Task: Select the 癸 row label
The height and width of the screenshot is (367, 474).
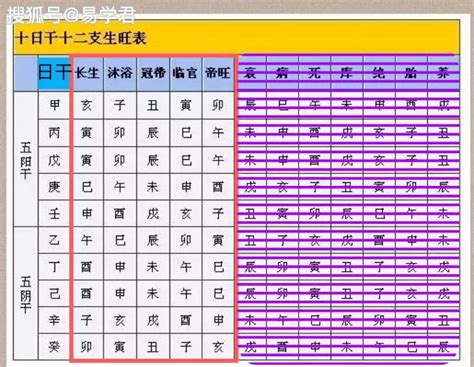Action: point(54,347)
